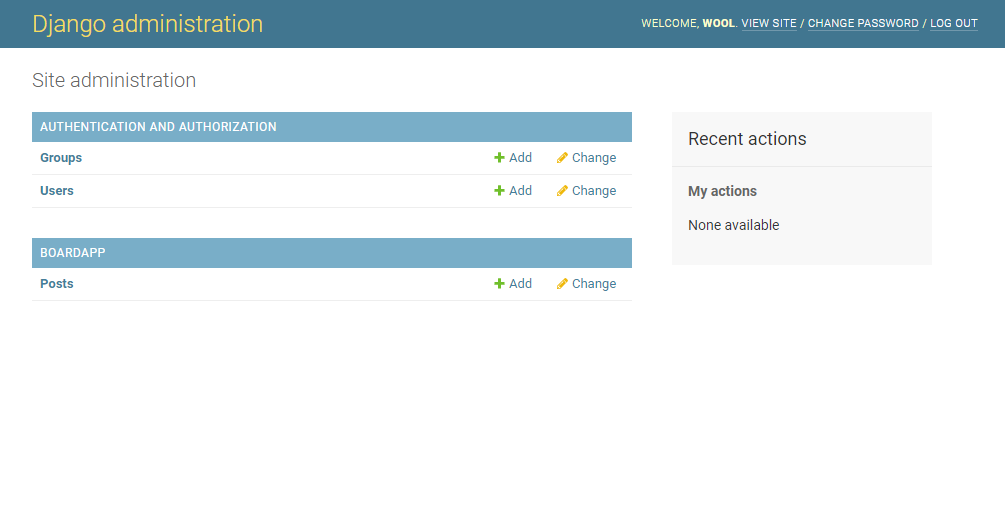Click the green plus icon in Users row
Screen dimensions: 1005x525
click(x=499, y=190)
